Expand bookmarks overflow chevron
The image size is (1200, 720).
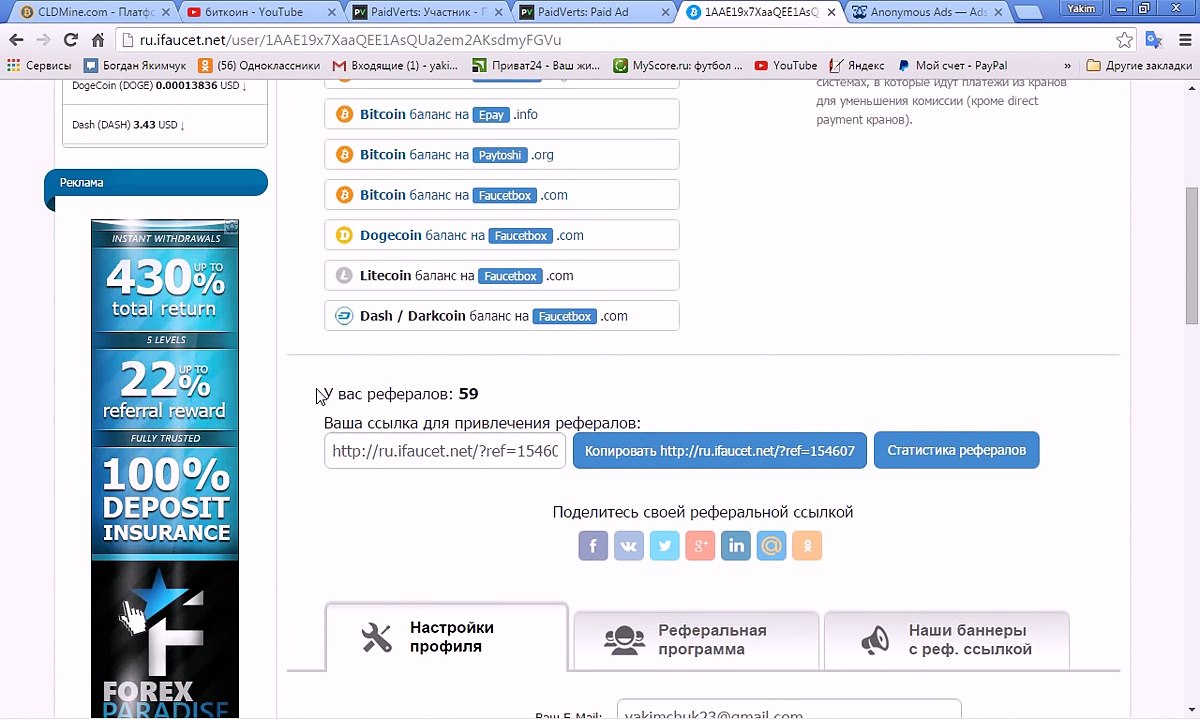point(1068,65)
